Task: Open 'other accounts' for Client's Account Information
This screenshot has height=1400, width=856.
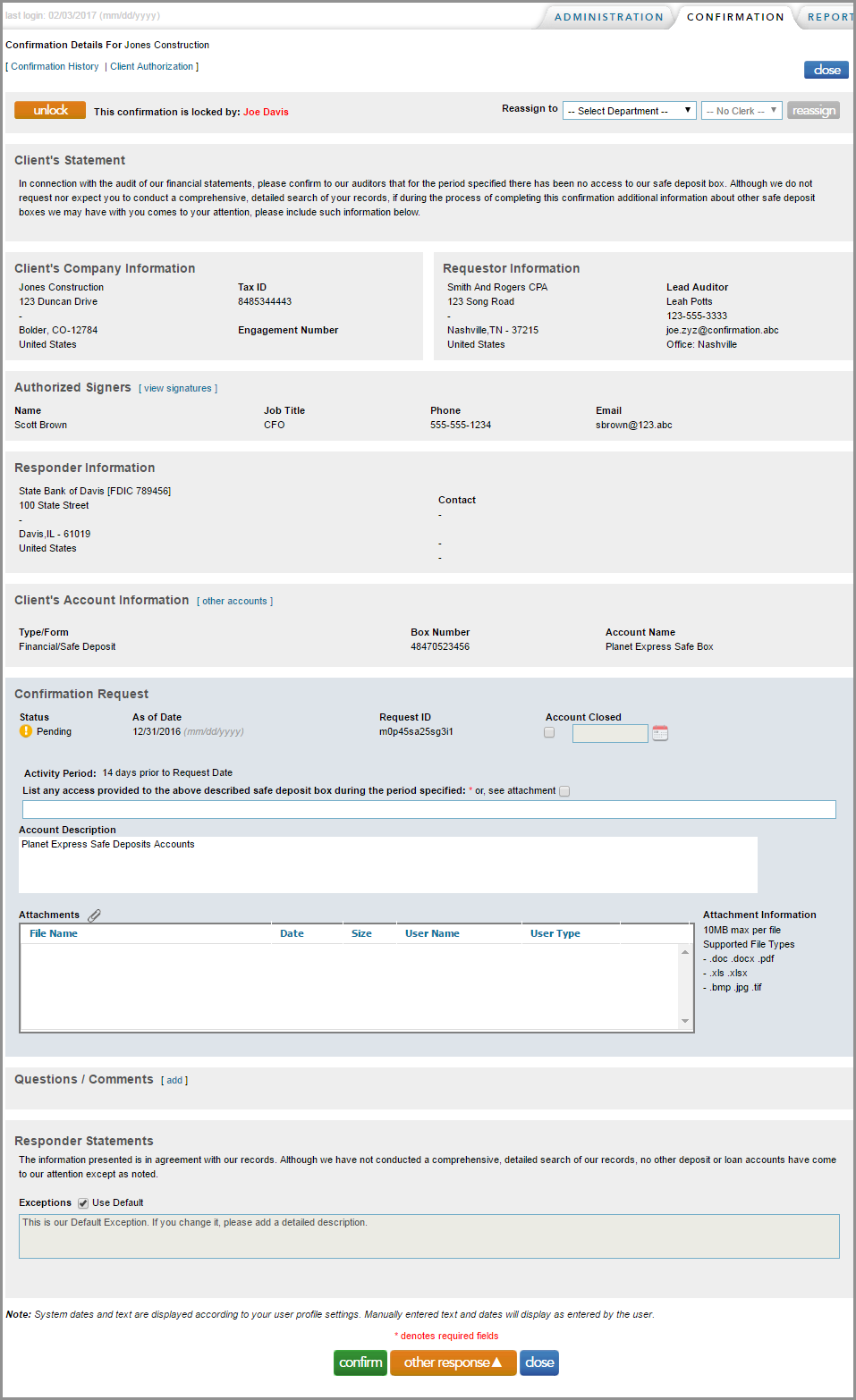Action: [233, 600]
